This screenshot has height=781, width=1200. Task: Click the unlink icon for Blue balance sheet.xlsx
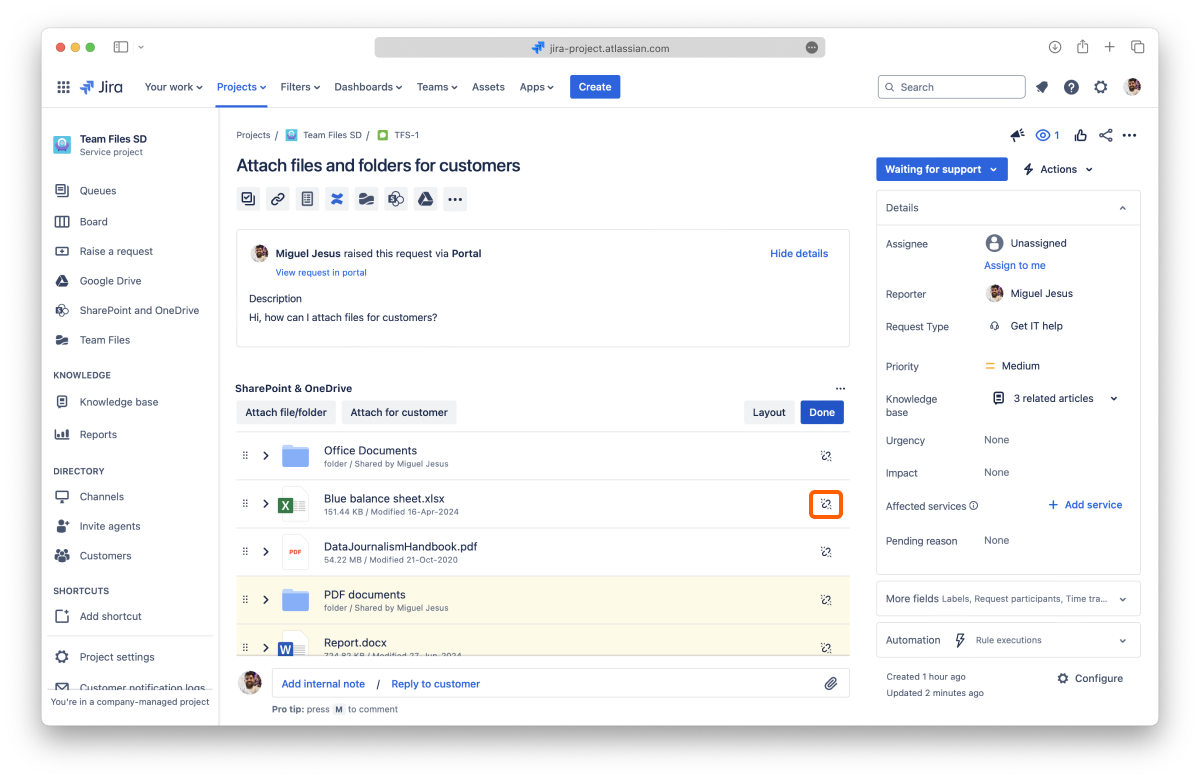click(826, 504)
